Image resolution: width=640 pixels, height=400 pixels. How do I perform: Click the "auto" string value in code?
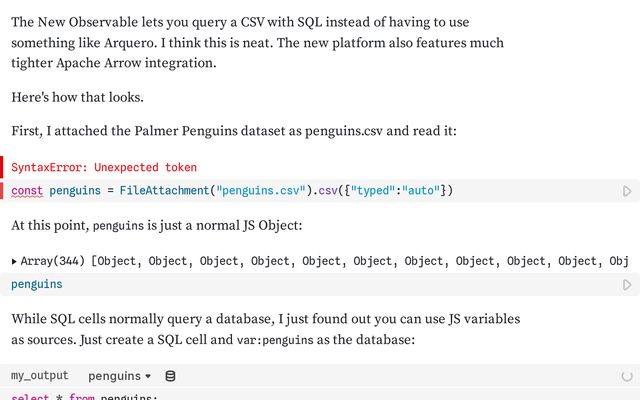tap(421, 191)
